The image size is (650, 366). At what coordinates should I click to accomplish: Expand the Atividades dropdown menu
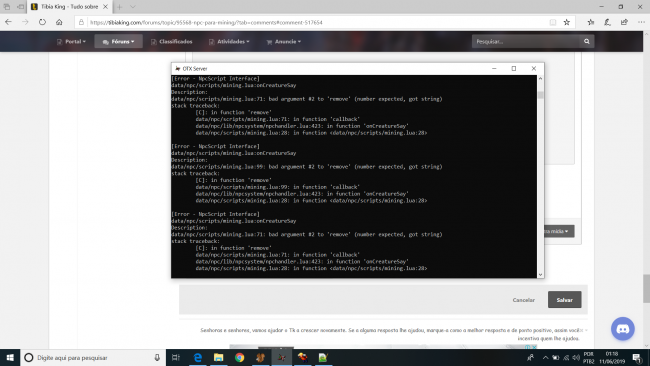point(229,41)
